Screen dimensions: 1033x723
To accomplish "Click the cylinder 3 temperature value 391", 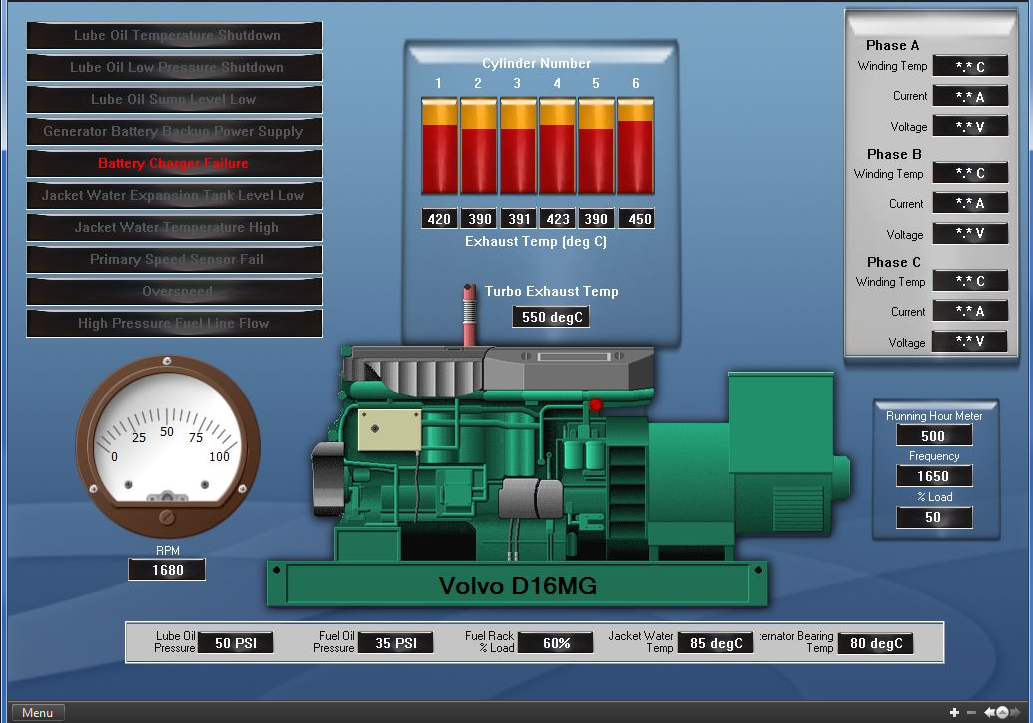I will [x=519, y=219].
